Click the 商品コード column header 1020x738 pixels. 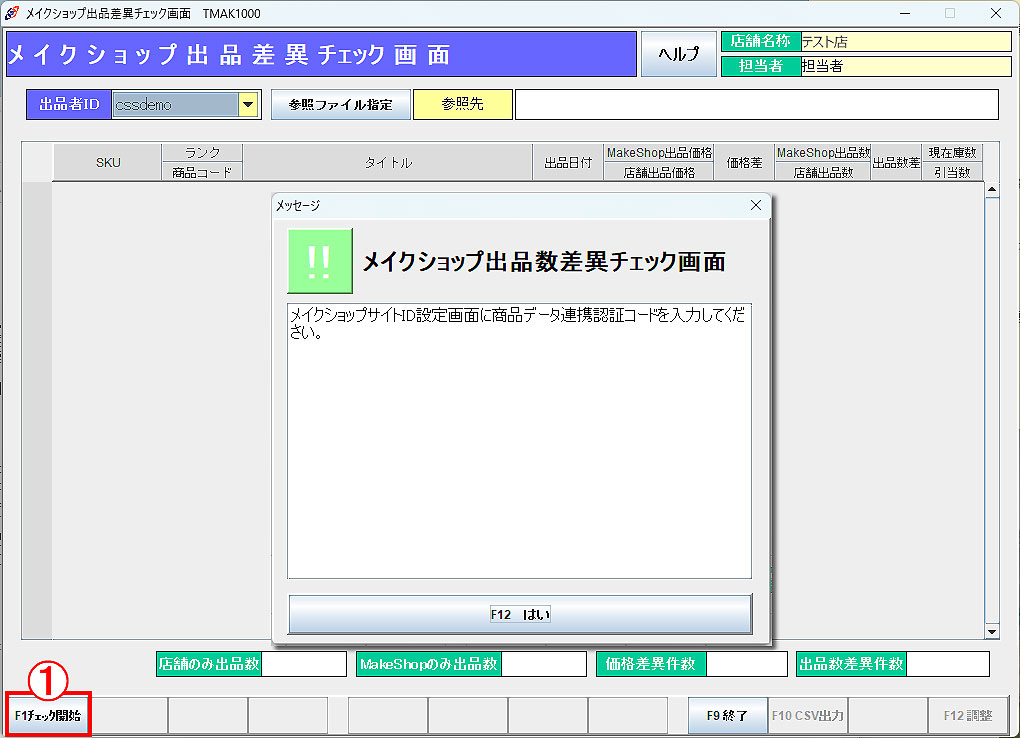(x=202, y=172)
